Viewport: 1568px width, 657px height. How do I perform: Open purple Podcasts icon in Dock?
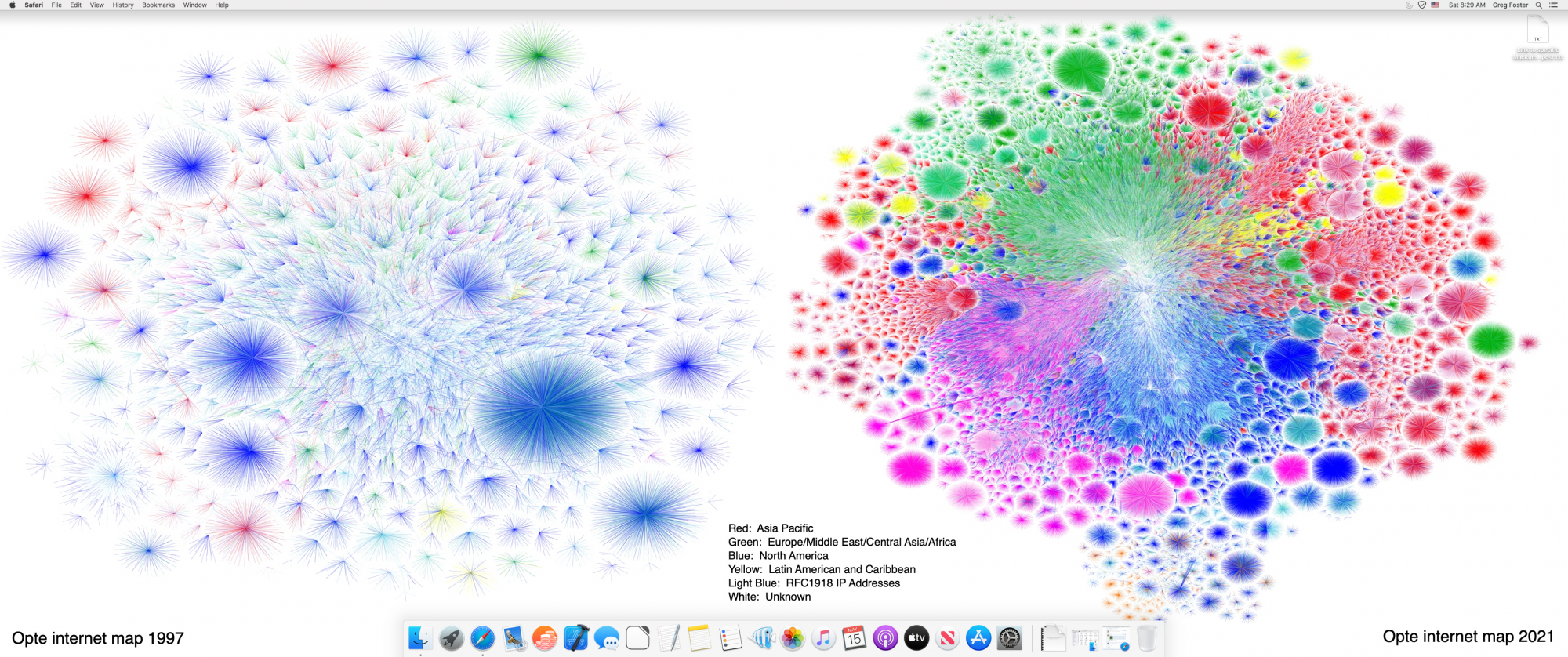point(885,638)
